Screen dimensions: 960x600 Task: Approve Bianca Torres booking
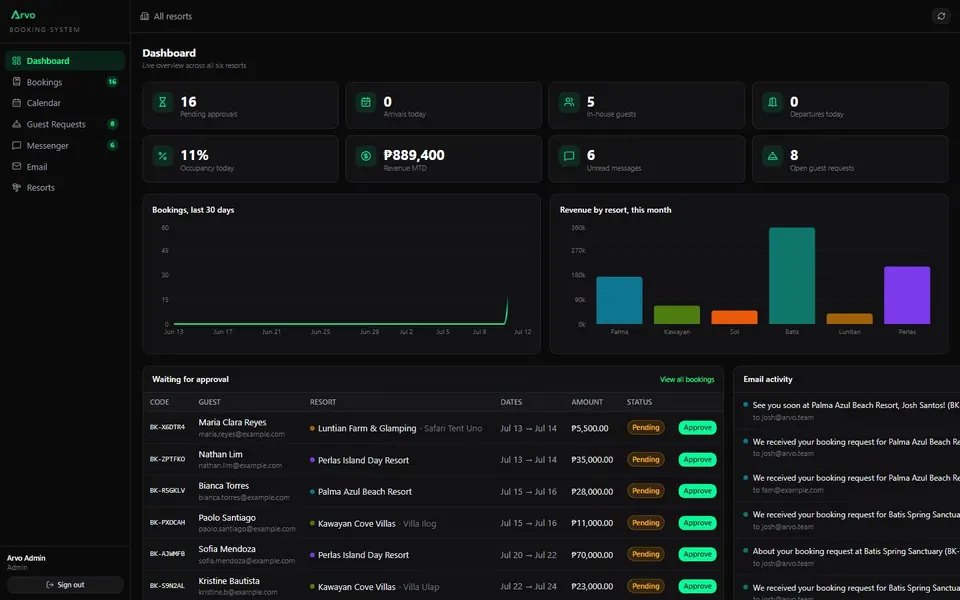tap(697, 490)
